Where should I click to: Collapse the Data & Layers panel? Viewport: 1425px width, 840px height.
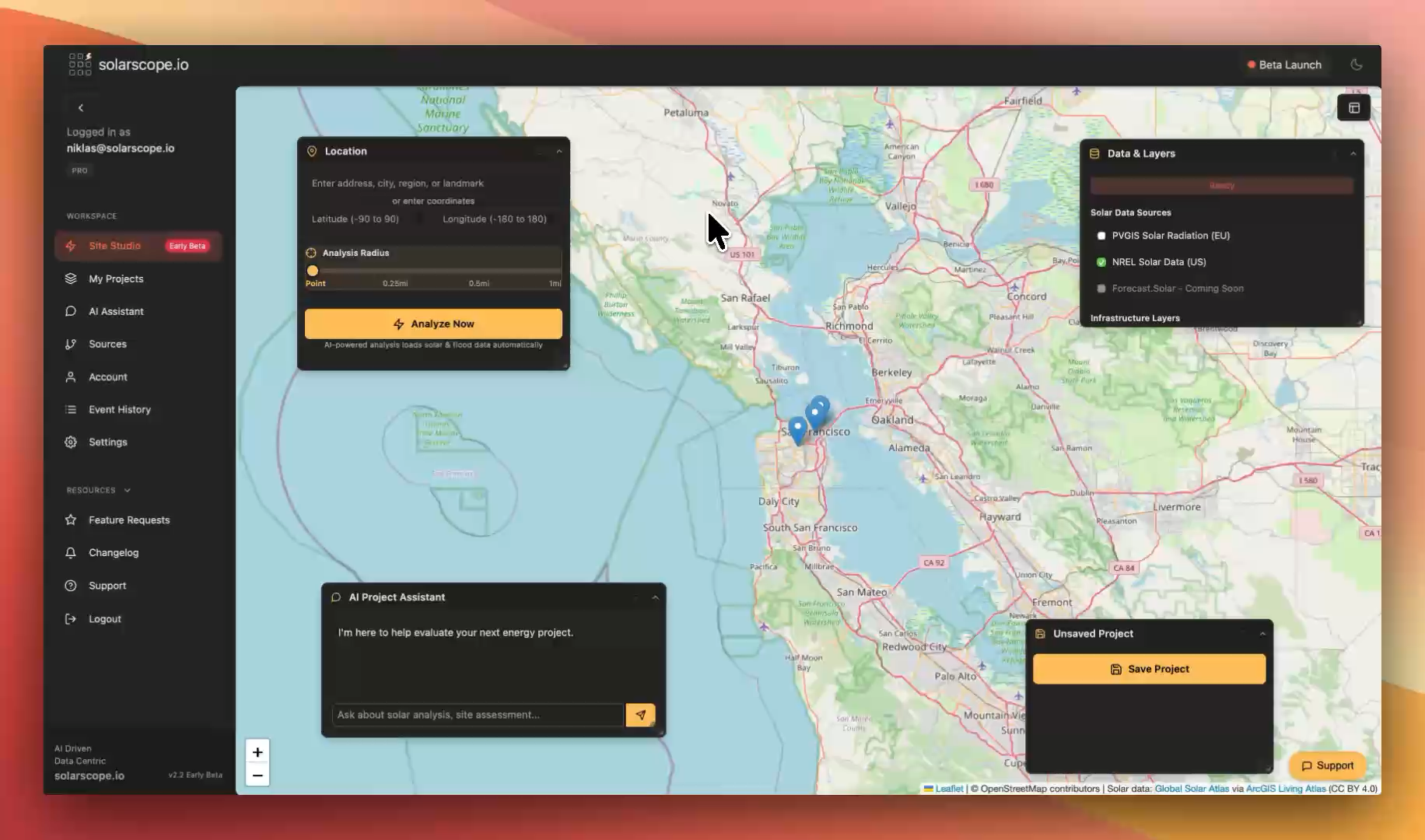[1353, 154]
